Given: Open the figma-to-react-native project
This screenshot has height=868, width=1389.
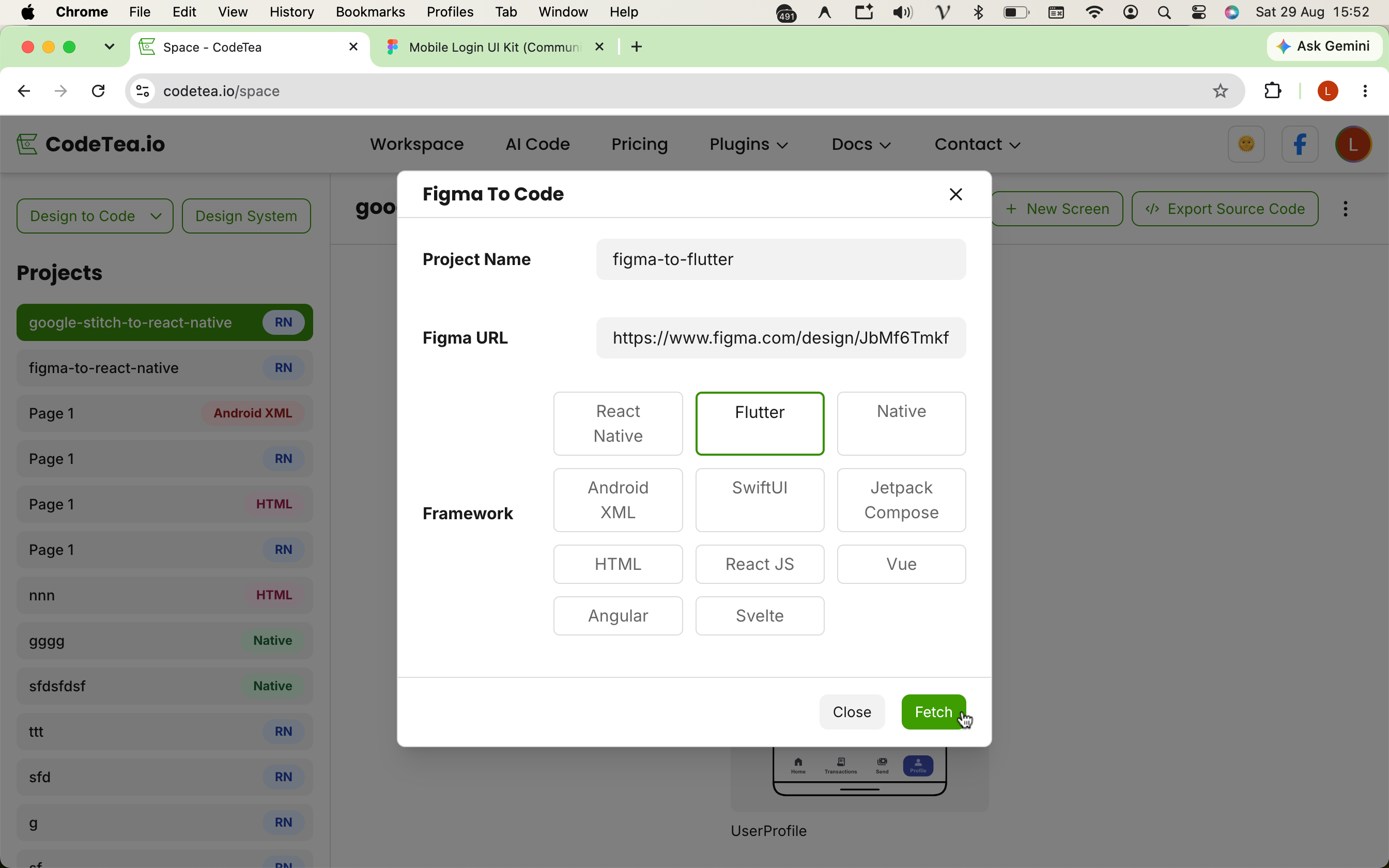Looking at the screenshot, I should [x=165, y=368].
